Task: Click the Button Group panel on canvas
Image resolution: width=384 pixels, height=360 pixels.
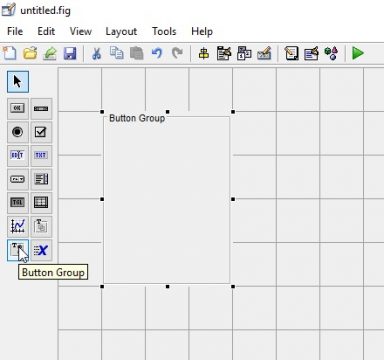Action: click(167, 199)
